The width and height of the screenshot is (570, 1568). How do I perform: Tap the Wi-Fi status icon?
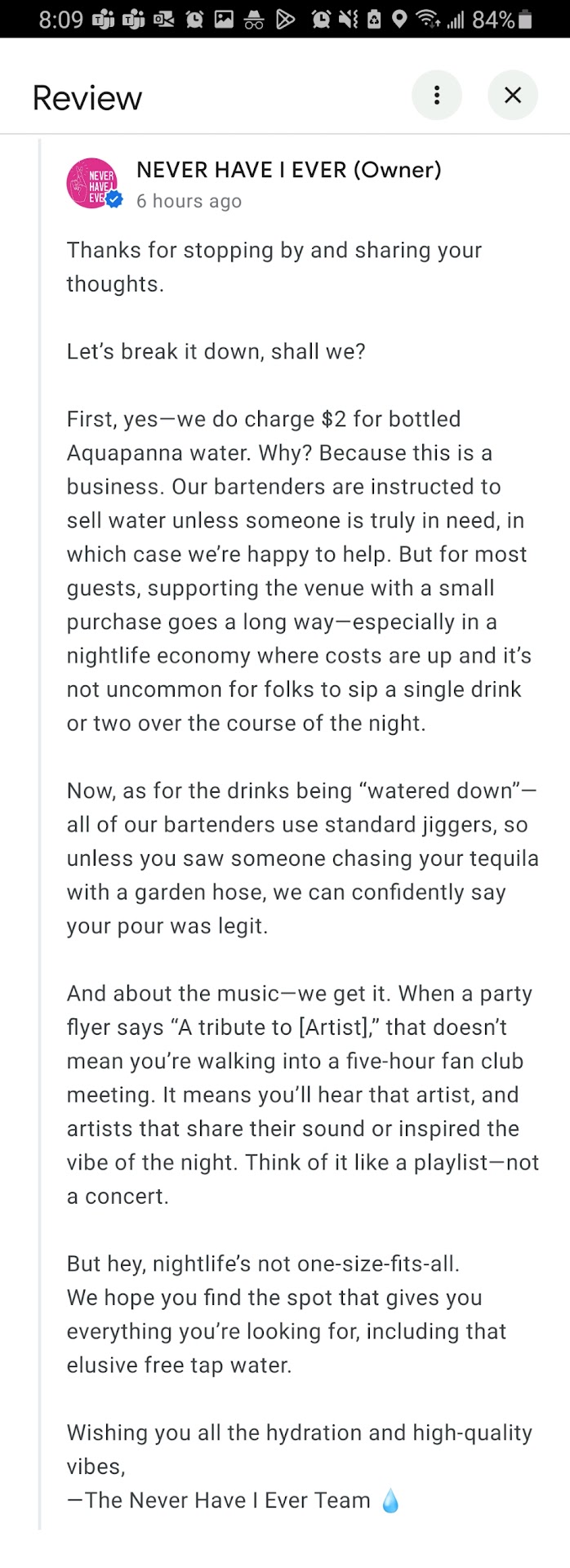tap(425, 19)
